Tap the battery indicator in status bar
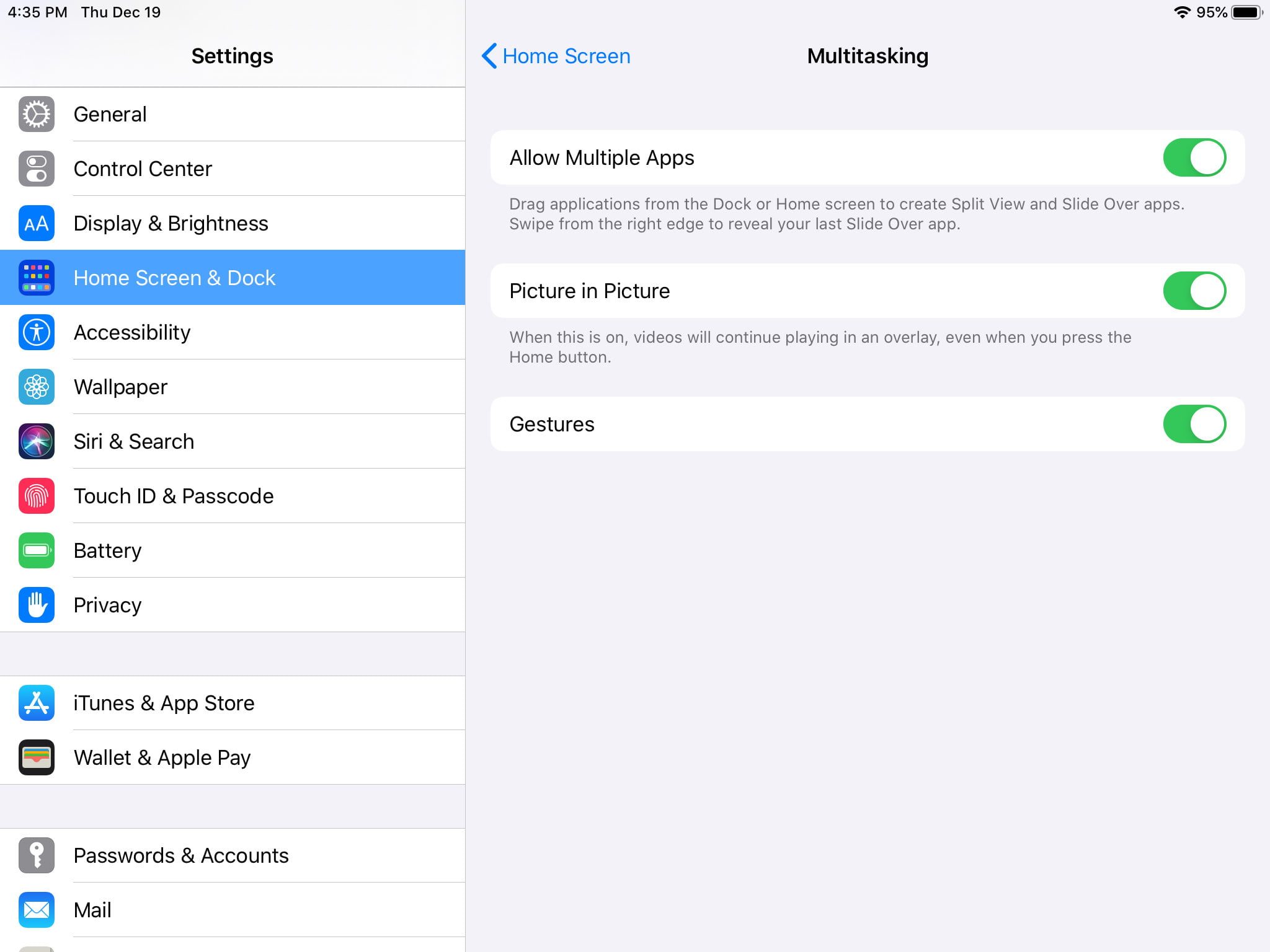The height and width of the screenshot is (952, 1270). coord(1246,12)
